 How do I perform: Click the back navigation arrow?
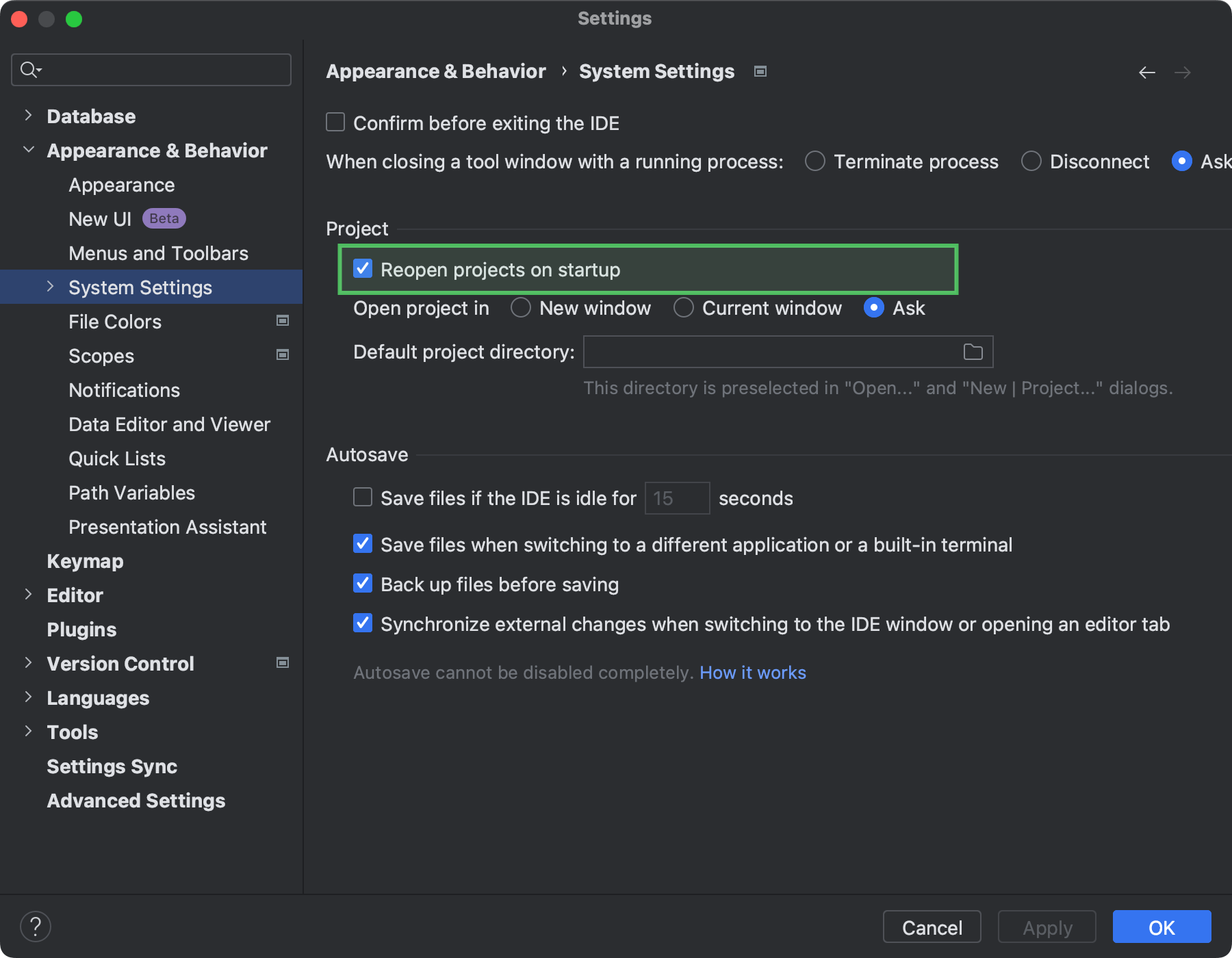pyautogui.click(x=1147, y=72)
